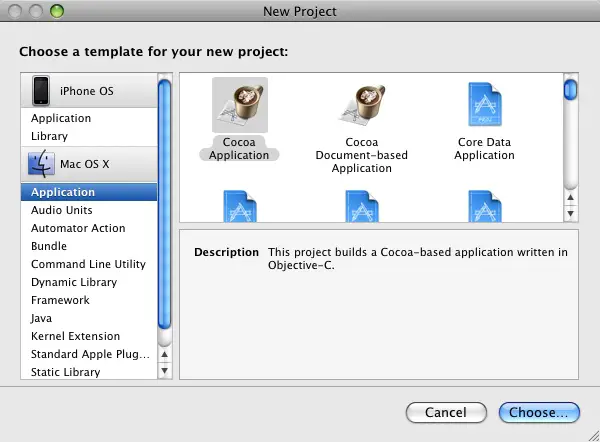Click the green zoom window button
The width and height of the screenshot is (600, 442).
(56, 11)
